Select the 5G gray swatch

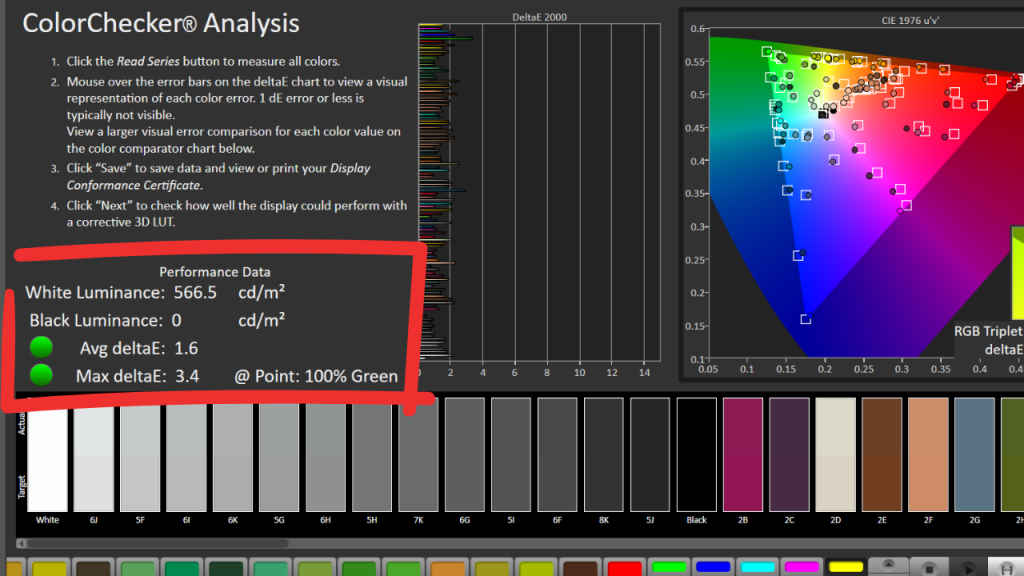[x=279, y=455]
